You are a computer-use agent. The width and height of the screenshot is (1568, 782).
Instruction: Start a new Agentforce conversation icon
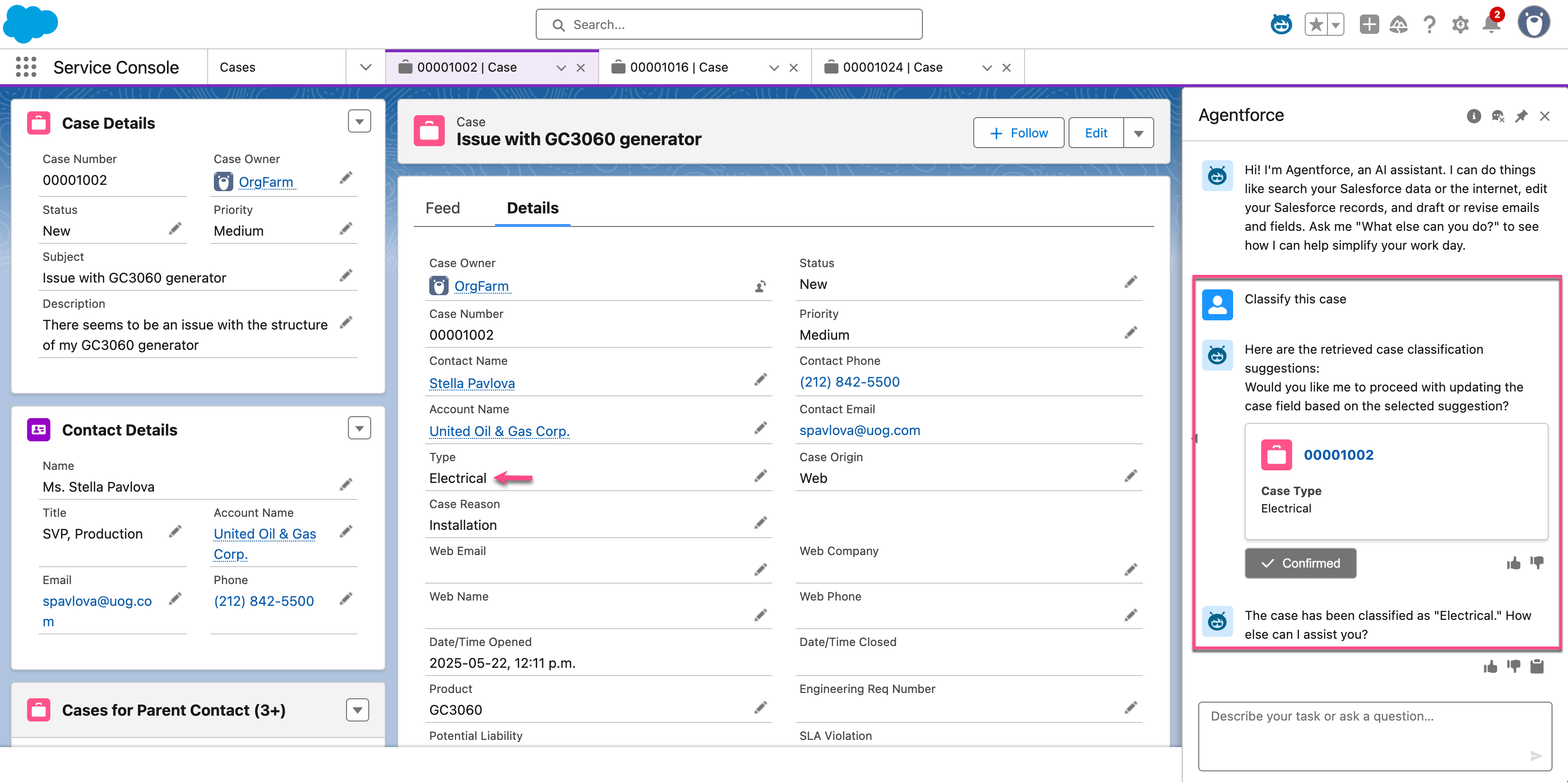click(x=1497, y=116)
